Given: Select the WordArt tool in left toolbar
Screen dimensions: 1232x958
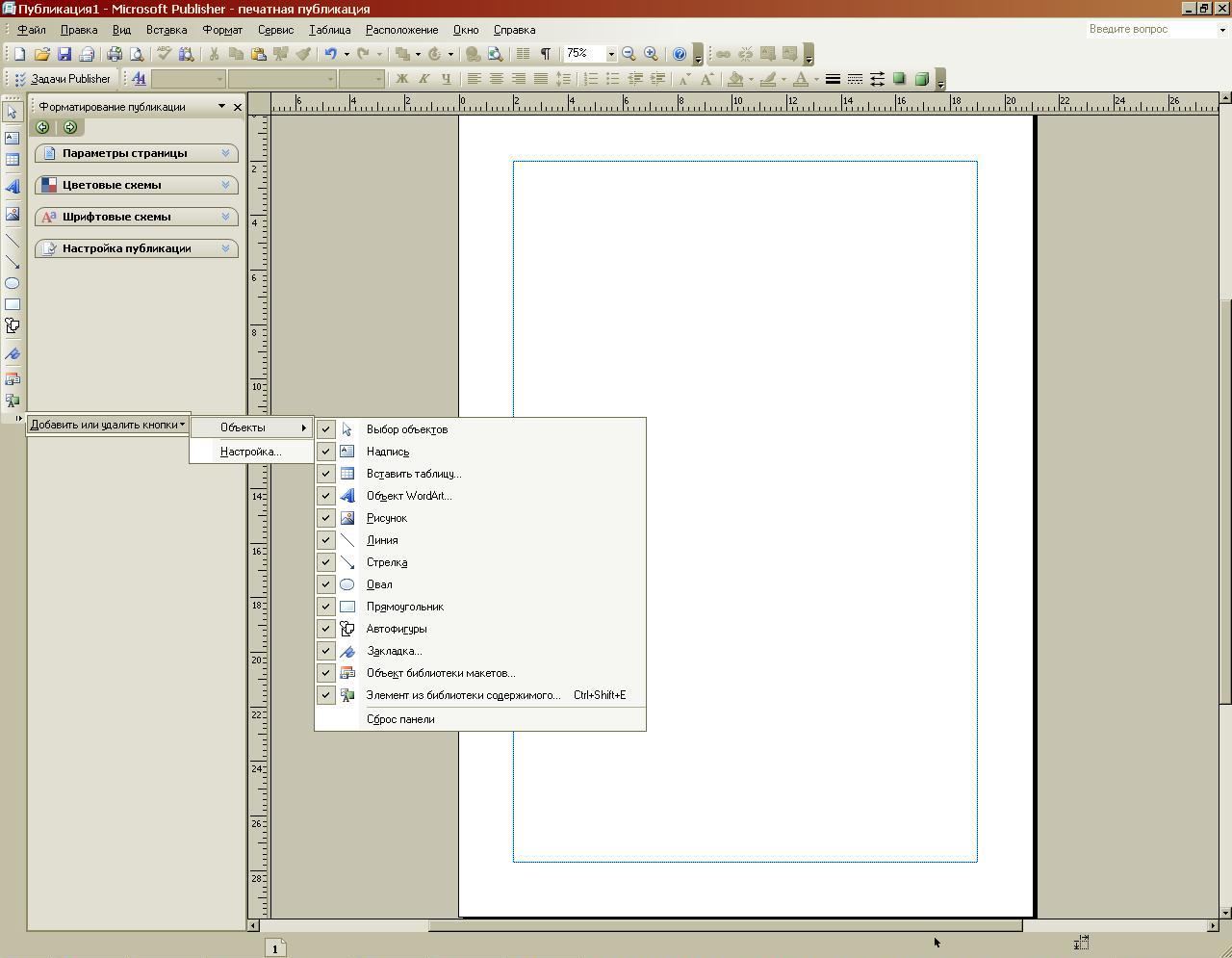Looking at the screenshot, I should (x=13, y=187).
